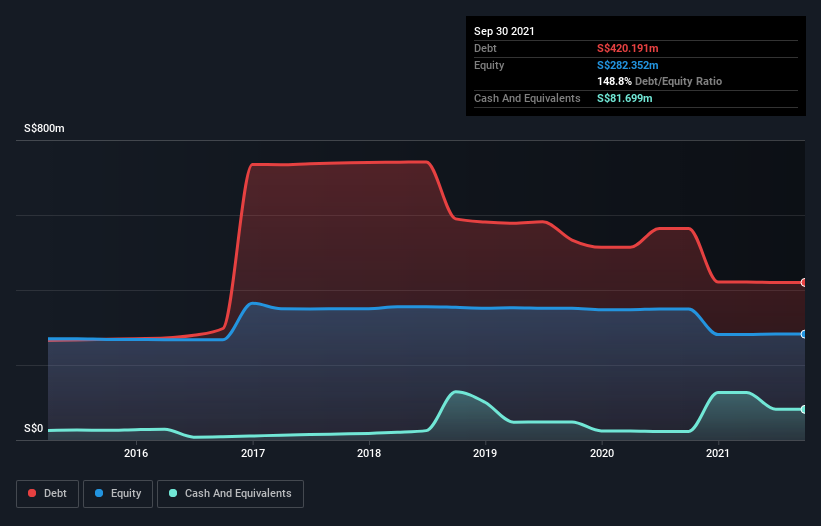Screen dimensions: 821x526
Task: Click the Debt label in tooltip
Action: click(485, 48)
